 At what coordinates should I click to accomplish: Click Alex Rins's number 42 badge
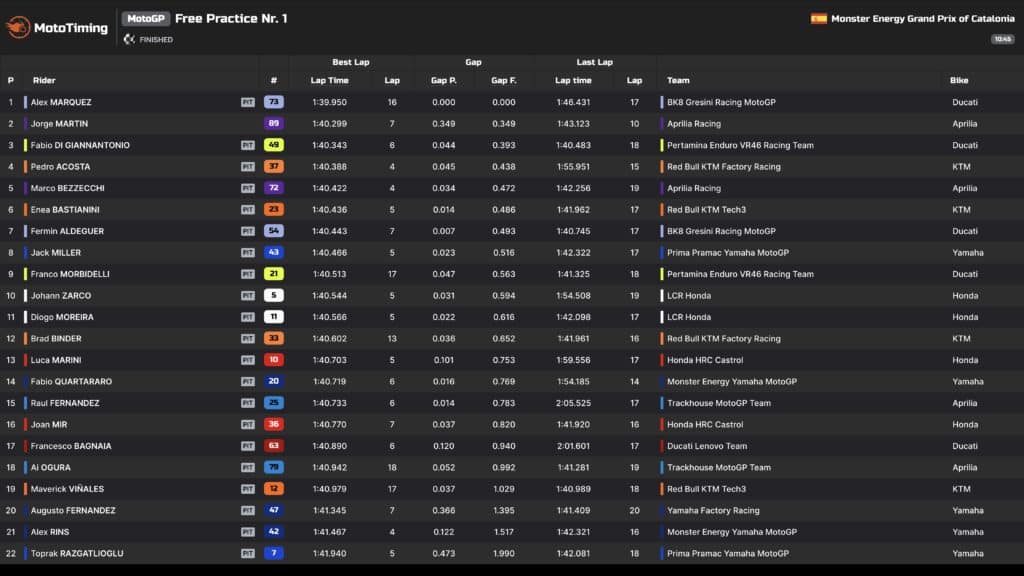[x=274, y=532]
